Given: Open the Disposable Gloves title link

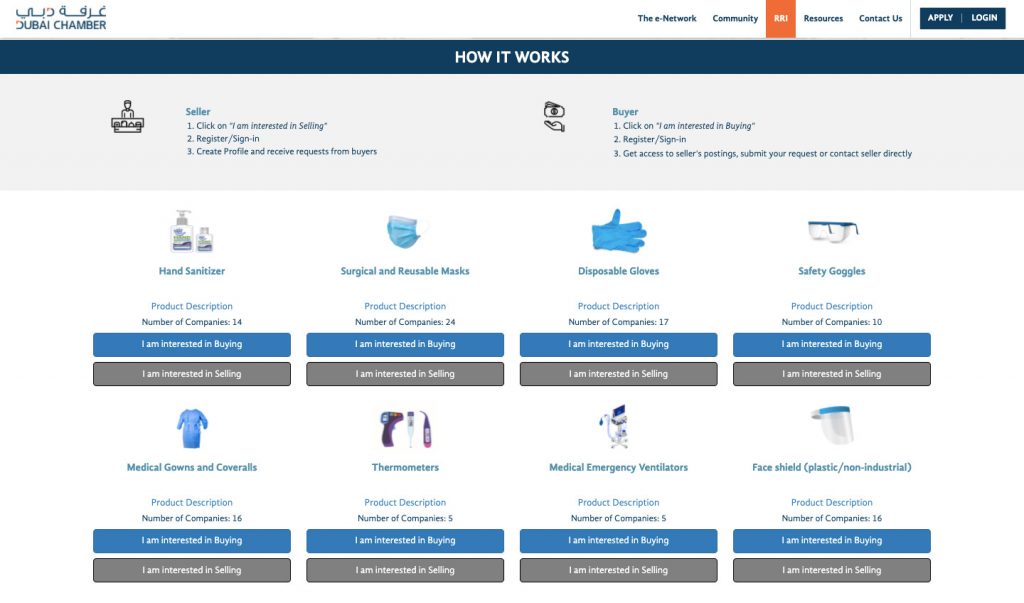Looking at the screenshot, I should point(618,271).
